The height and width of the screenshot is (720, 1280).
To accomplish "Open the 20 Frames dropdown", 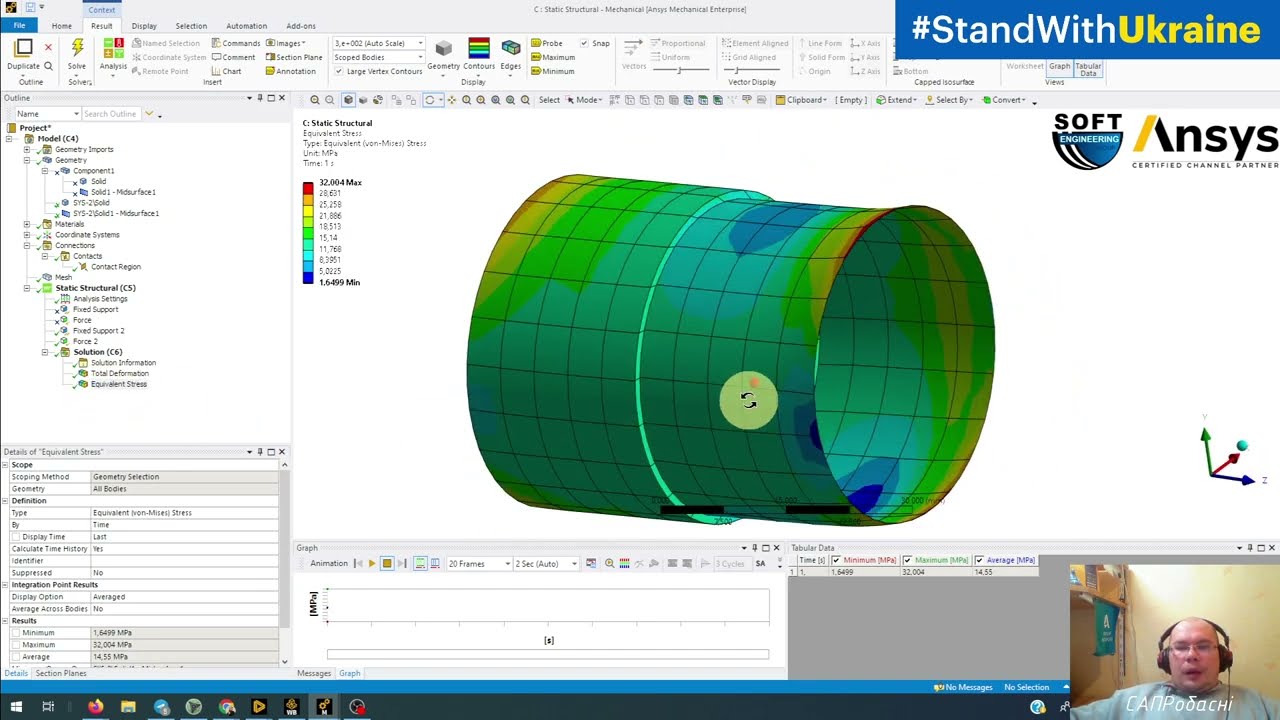I will click(x=474, y=564).
